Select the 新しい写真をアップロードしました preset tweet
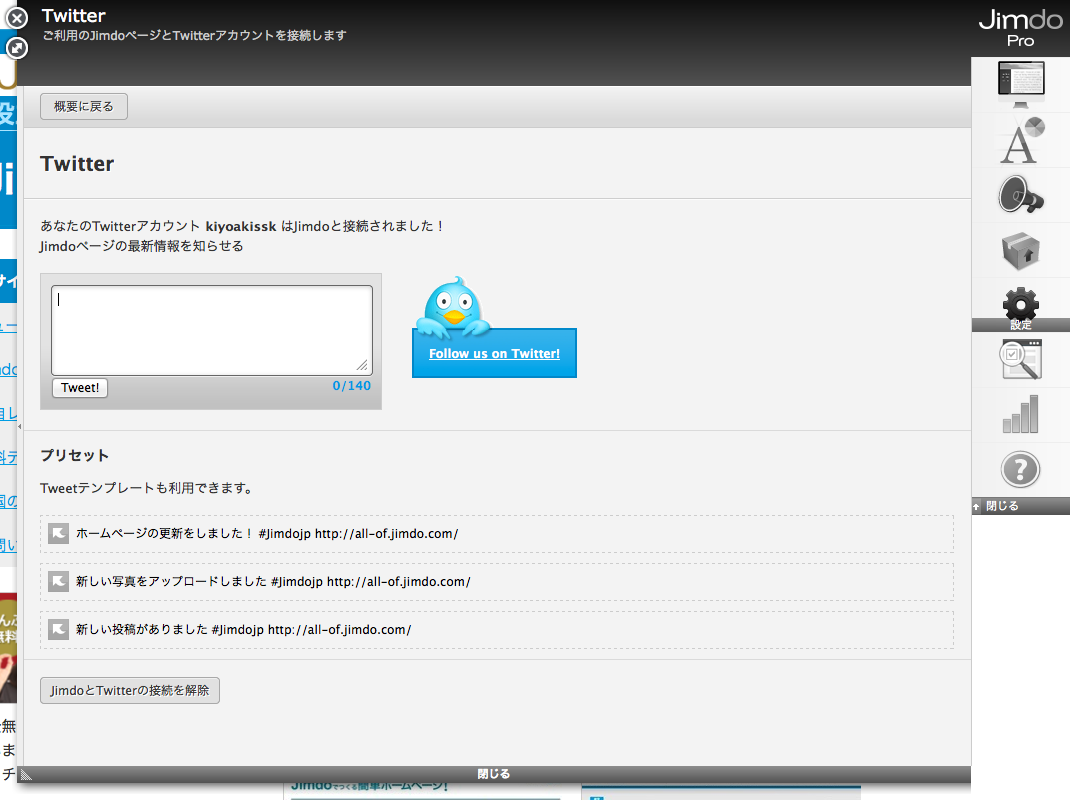 coord(497,582)
